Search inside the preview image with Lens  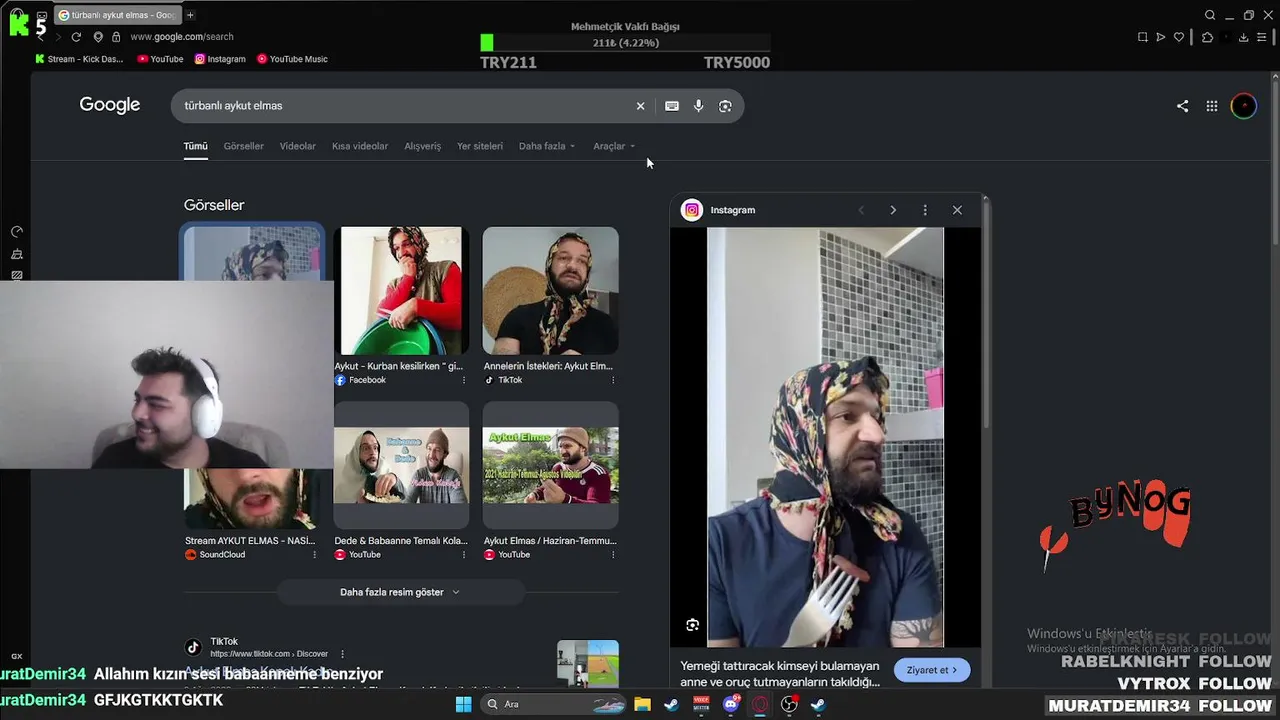click(692, 625)
